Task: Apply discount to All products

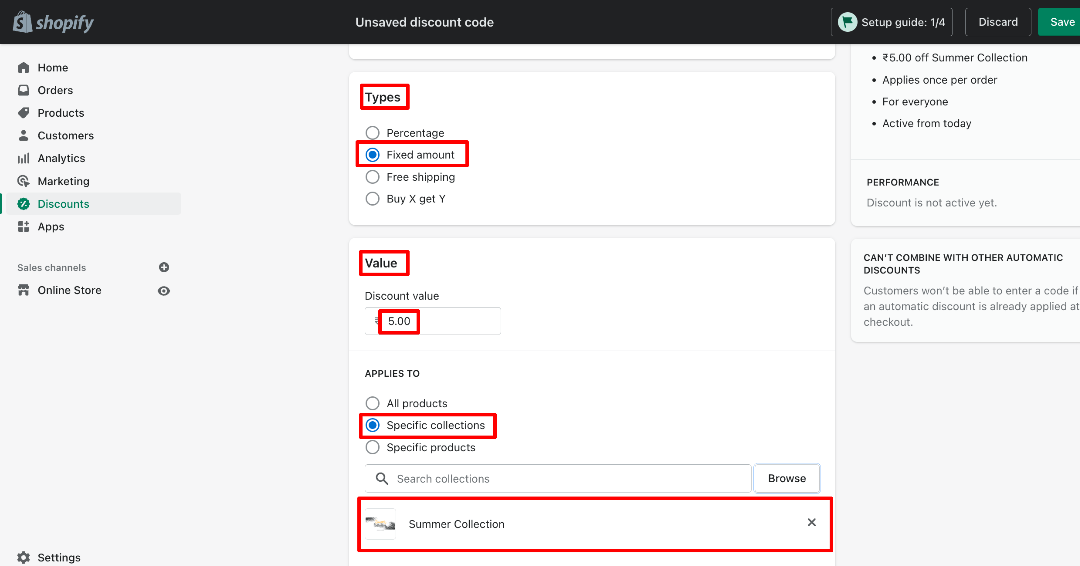Action: [x=373, y=403]
